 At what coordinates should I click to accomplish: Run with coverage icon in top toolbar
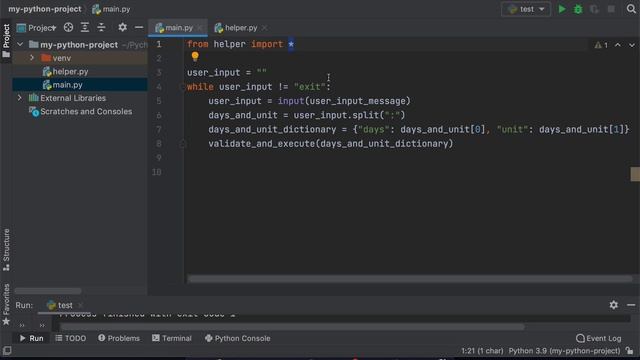[x=594, y=9]
